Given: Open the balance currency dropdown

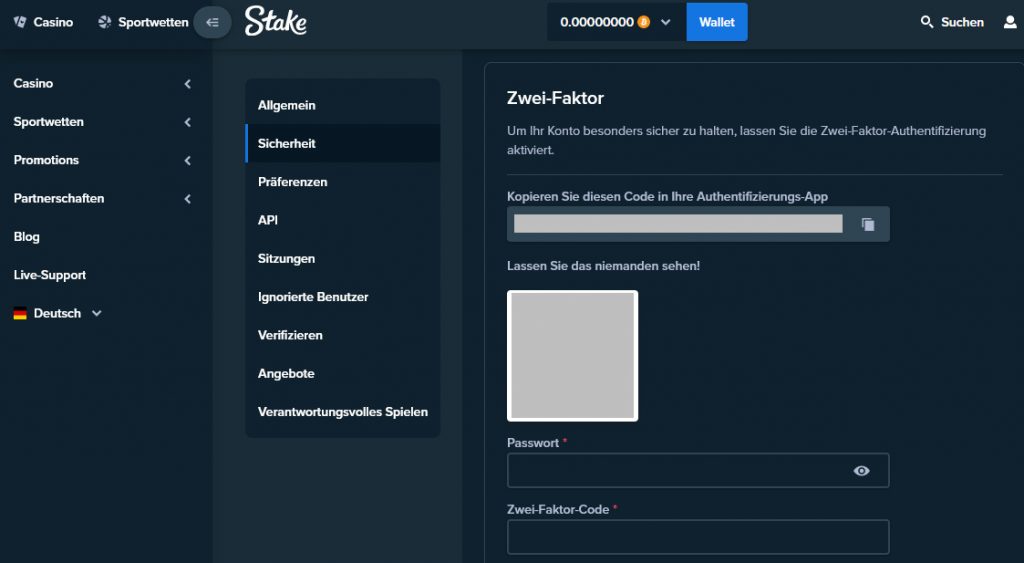Looking at the screenshot, I should (665, 22).
